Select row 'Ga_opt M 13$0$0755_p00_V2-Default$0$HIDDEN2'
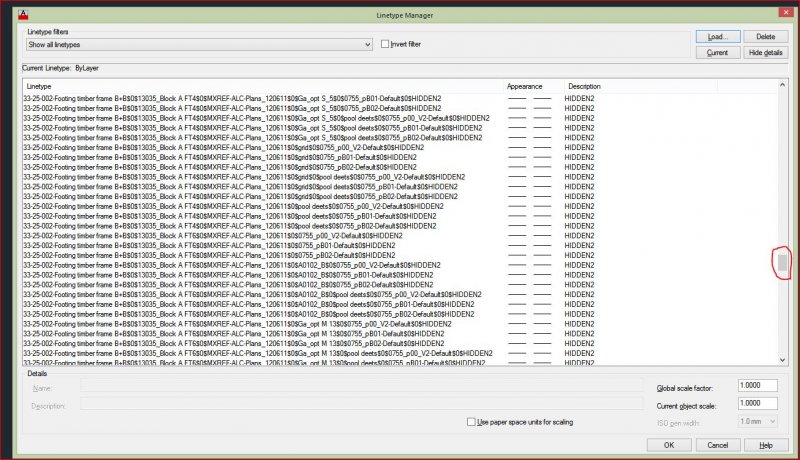800x460 pixels. point(401,324)
